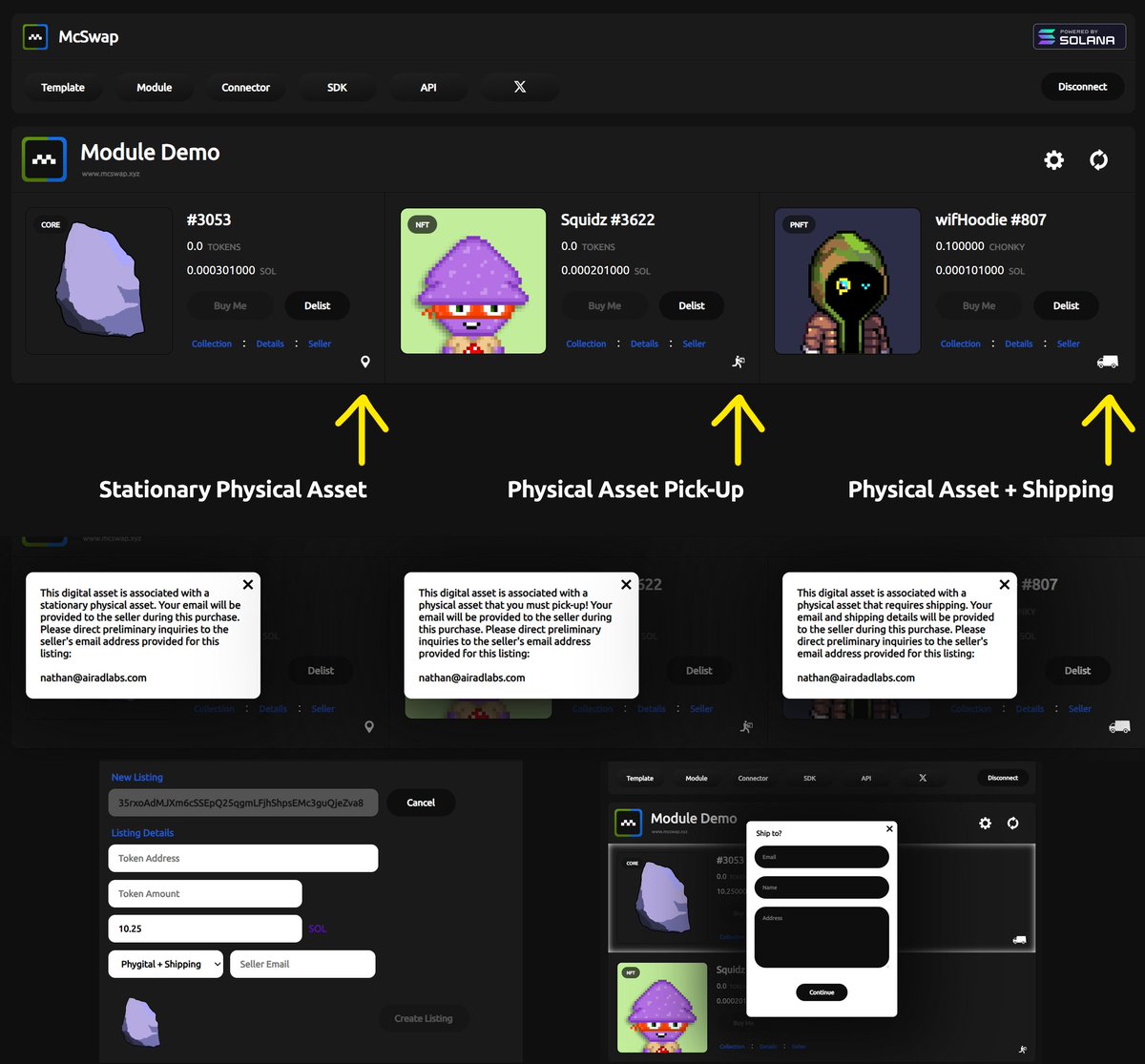The width and height of the screenshot is (1145, 1064).
Task: Click the Seller Email field
Action: pos(302,964)
